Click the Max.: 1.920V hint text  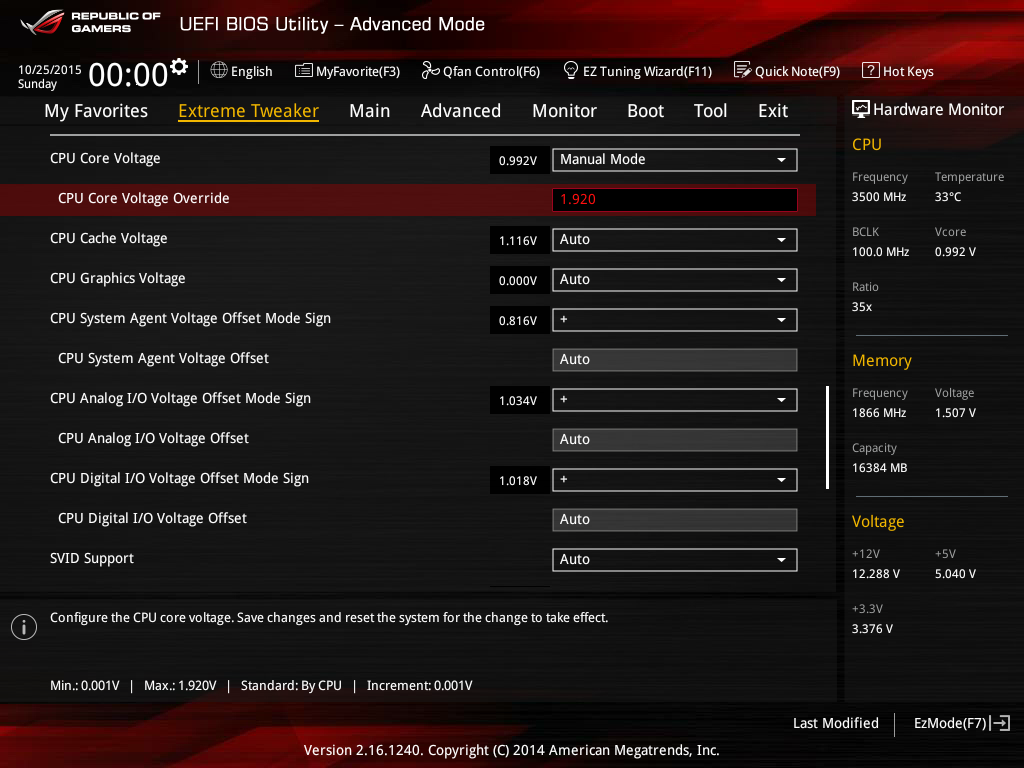coord(180,685)
